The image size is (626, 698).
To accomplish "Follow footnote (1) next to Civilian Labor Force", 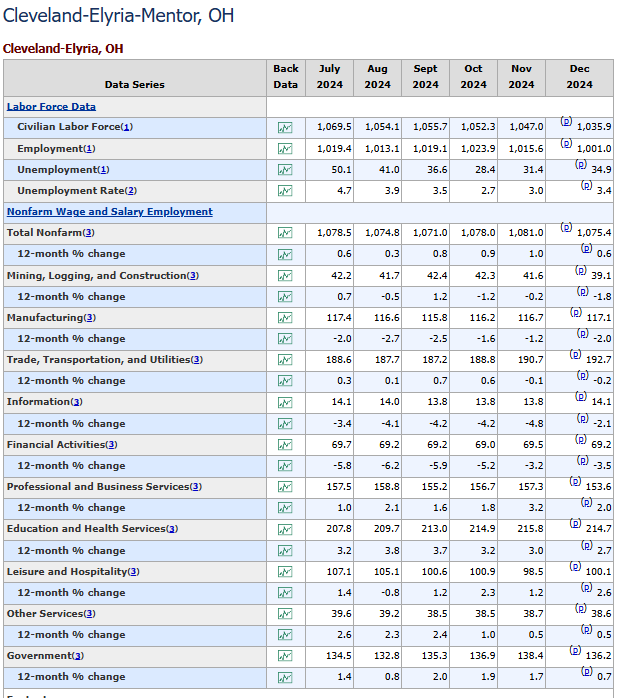I will [127, 127].
